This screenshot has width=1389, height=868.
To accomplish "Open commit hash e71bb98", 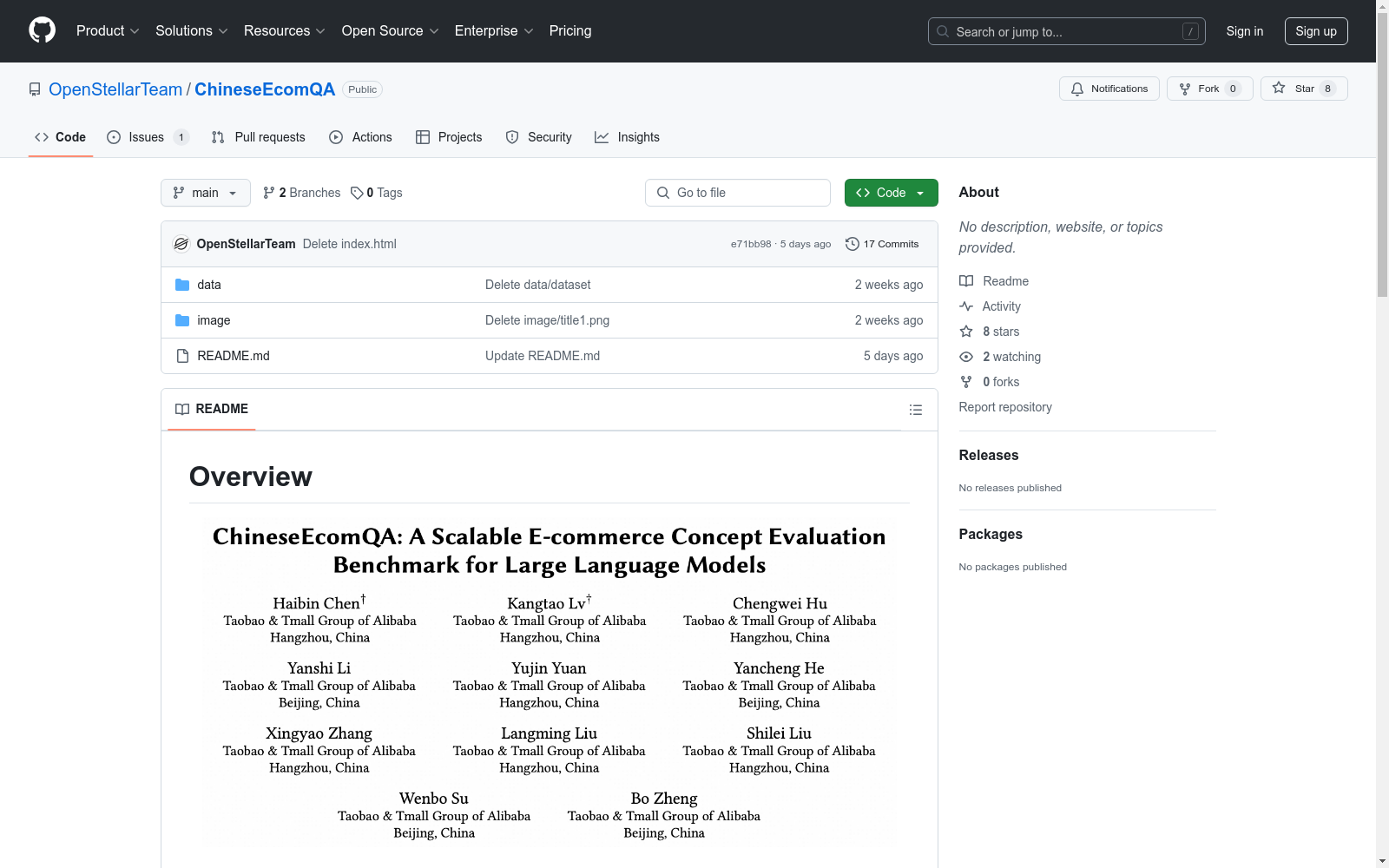I will pyautogui.click(x=751, y=244).
